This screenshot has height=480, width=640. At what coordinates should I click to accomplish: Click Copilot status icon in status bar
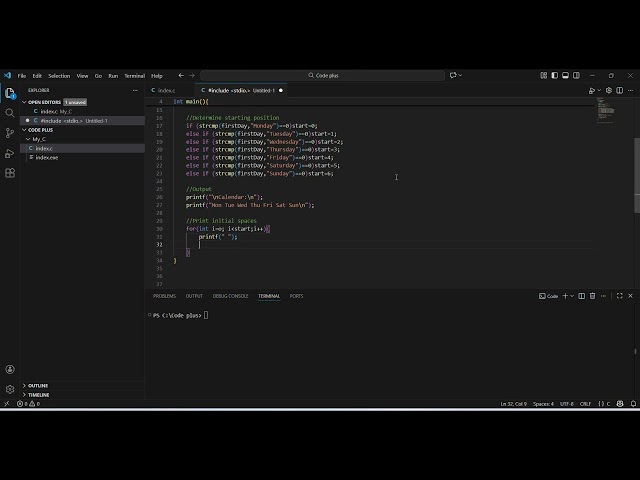620,404
